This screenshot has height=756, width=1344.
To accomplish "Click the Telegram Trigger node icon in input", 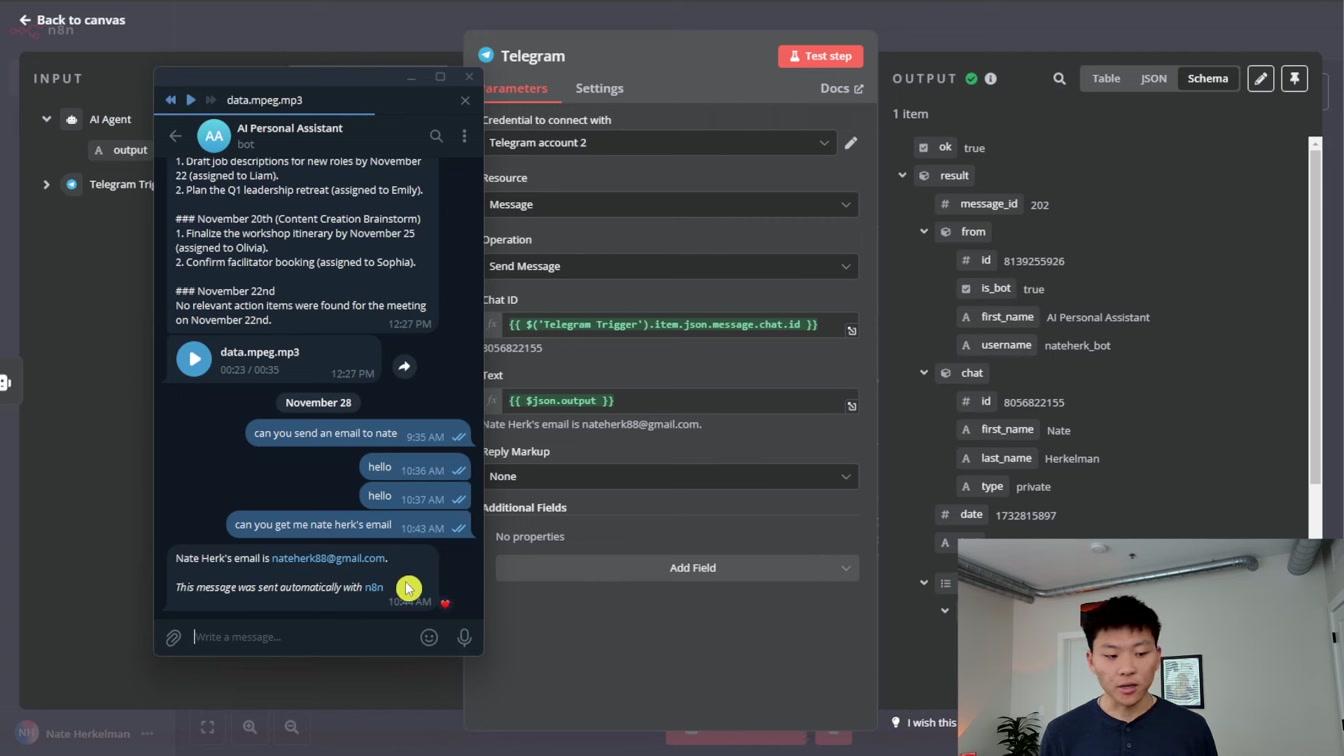I will pyautogui.click(x=72, y=184).
